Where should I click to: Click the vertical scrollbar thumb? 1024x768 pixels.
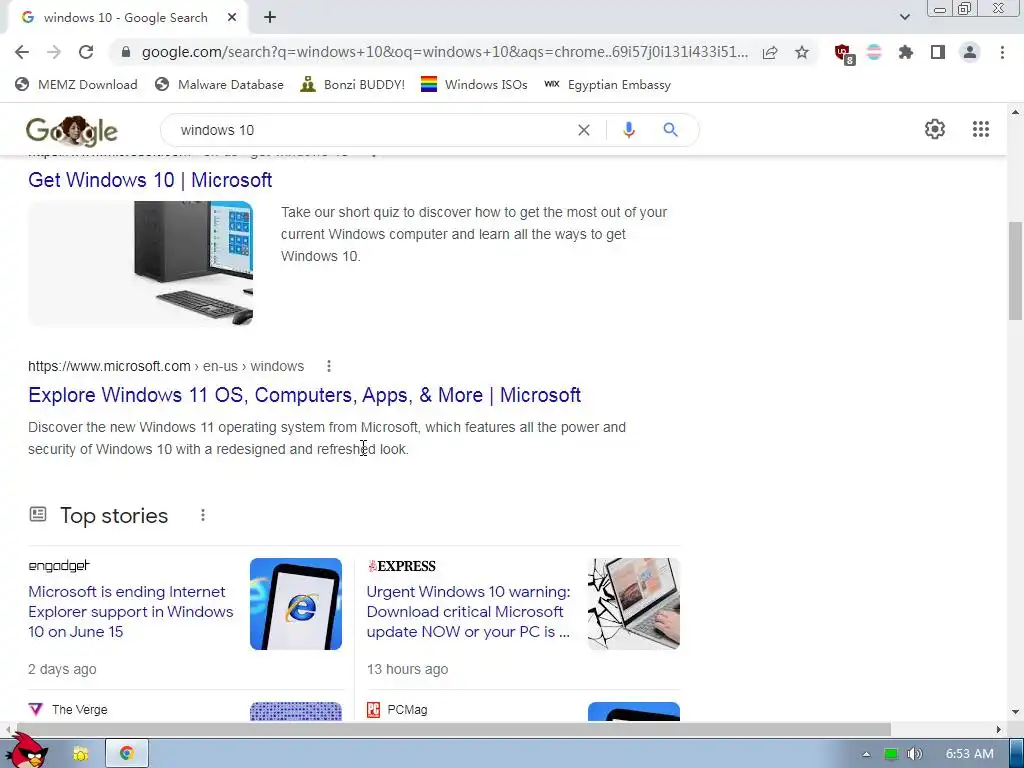(x=1015, y=270)
